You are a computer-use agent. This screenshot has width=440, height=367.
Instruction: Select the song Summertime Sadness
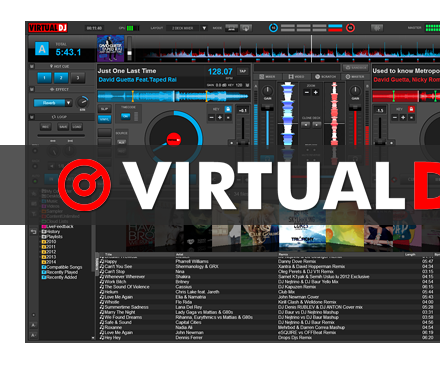(x=267, y=307)
